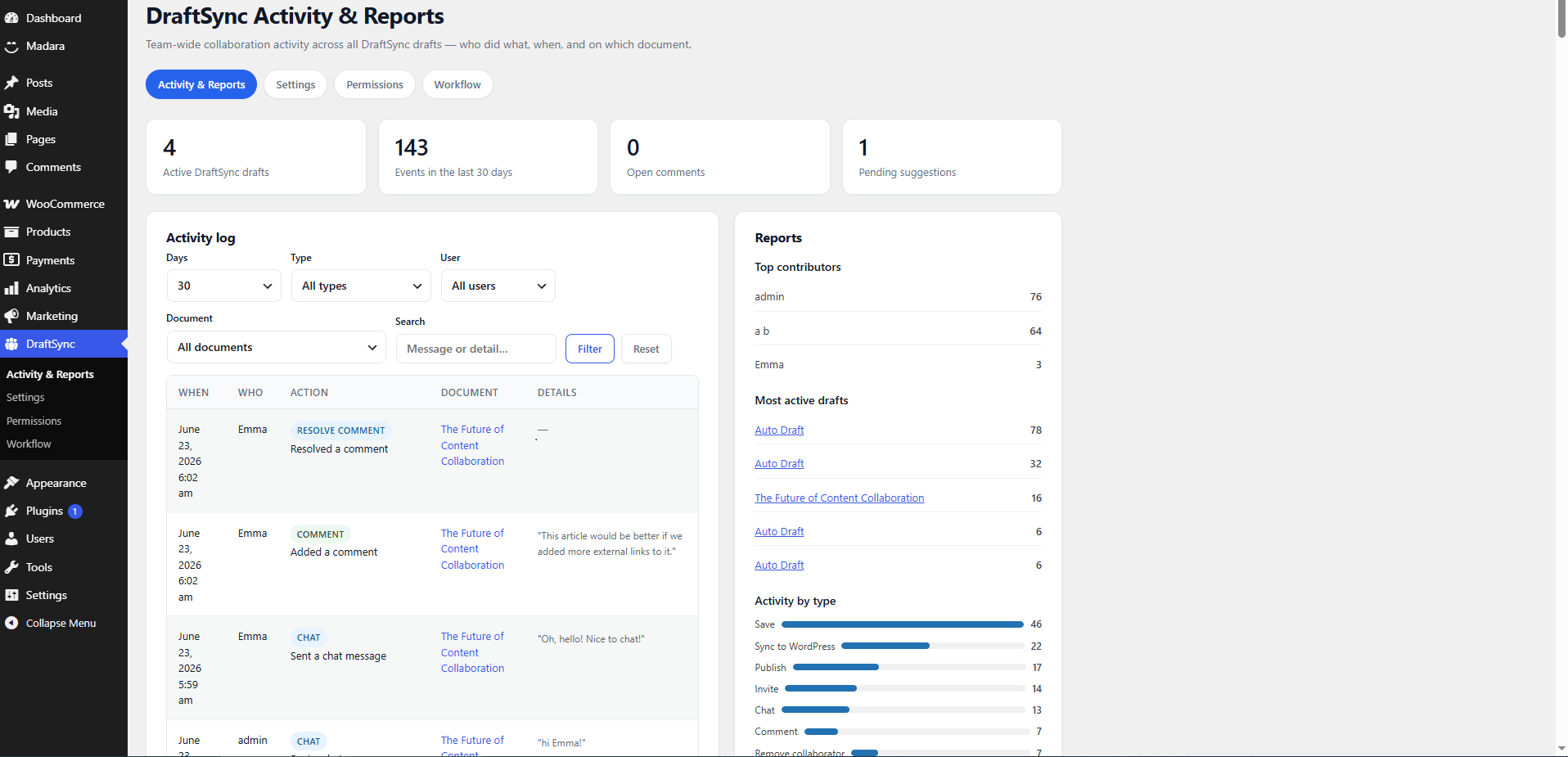Click the Posts pushpin icon
The height and width of the screenshot is (757, 1568).
[11, 83]
